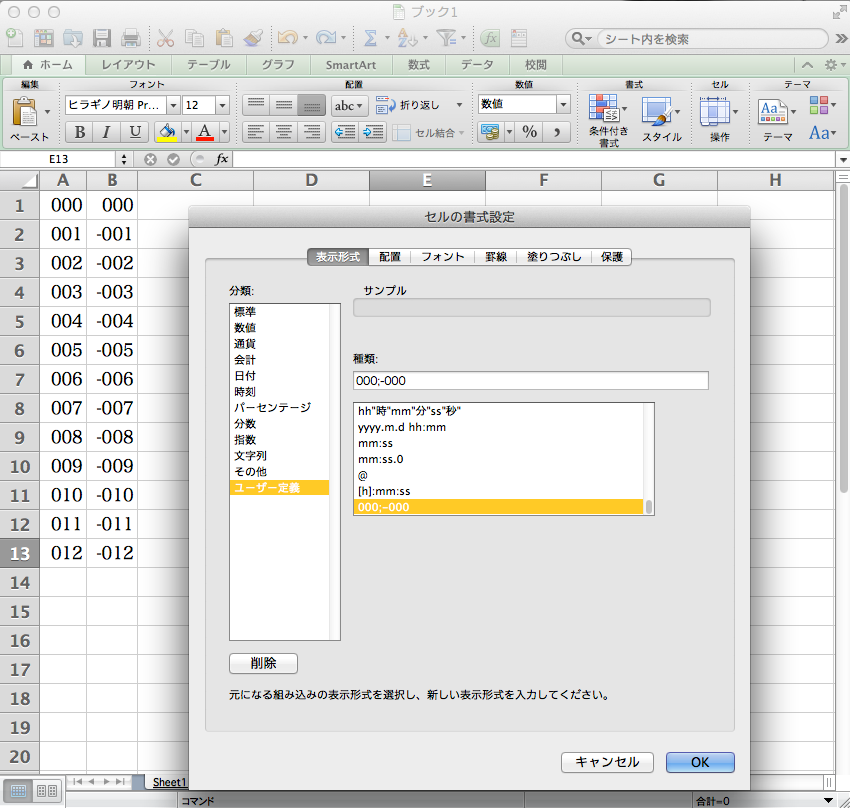
Task: Click the percent style button
Action: (529, 132)
